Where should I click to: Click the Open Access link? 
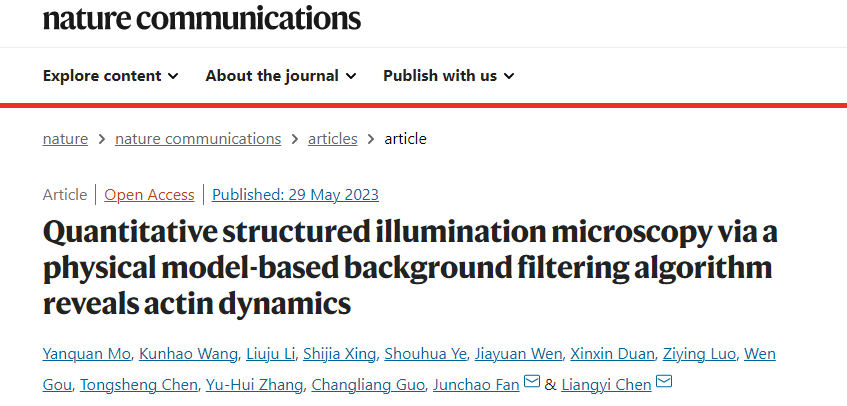tap(149, 194)
